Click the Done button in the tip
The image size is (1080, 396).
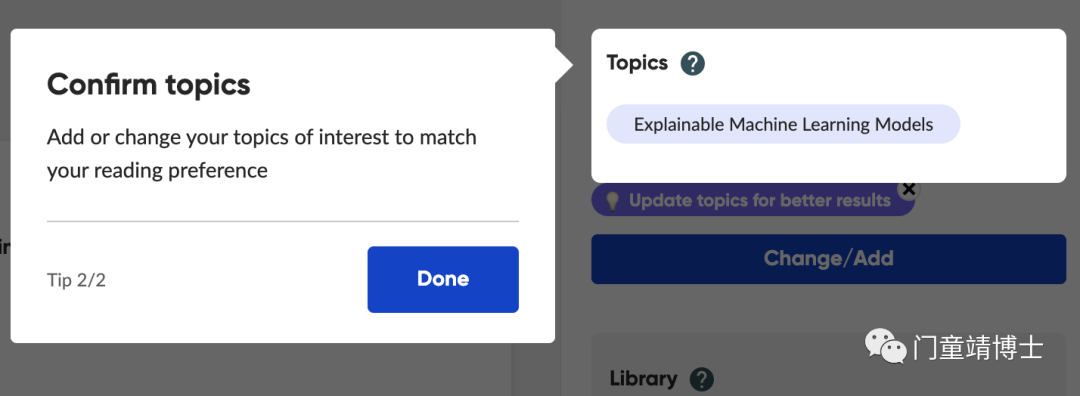pos(443,279)
